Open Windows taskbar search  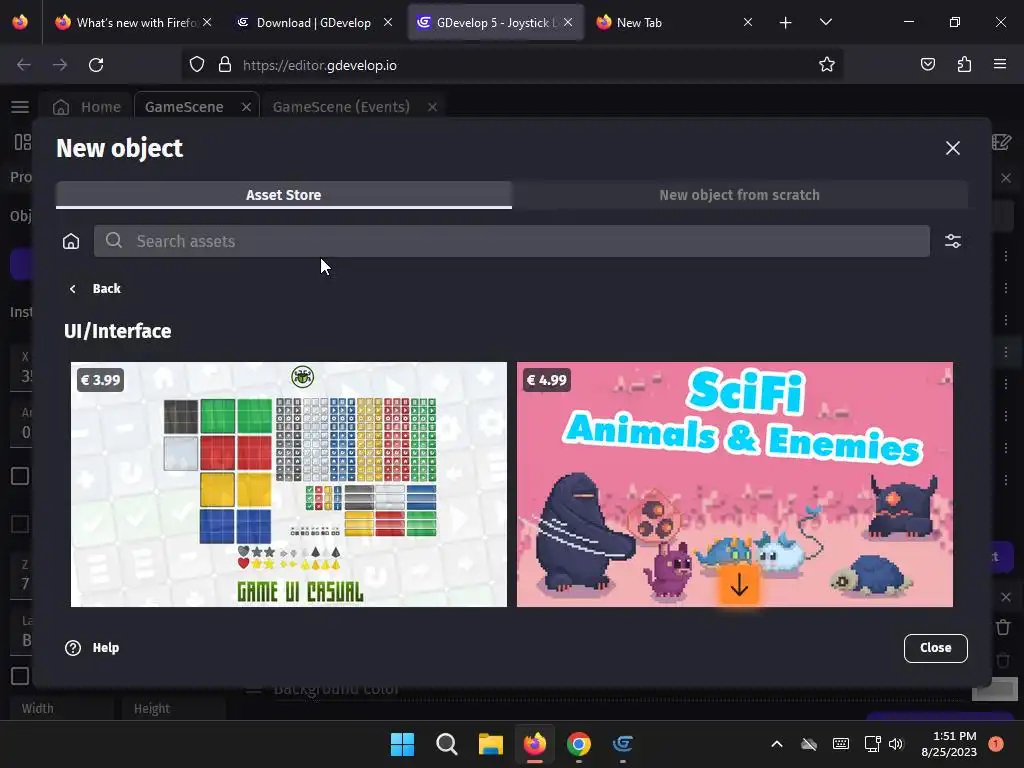coord(447,744)
